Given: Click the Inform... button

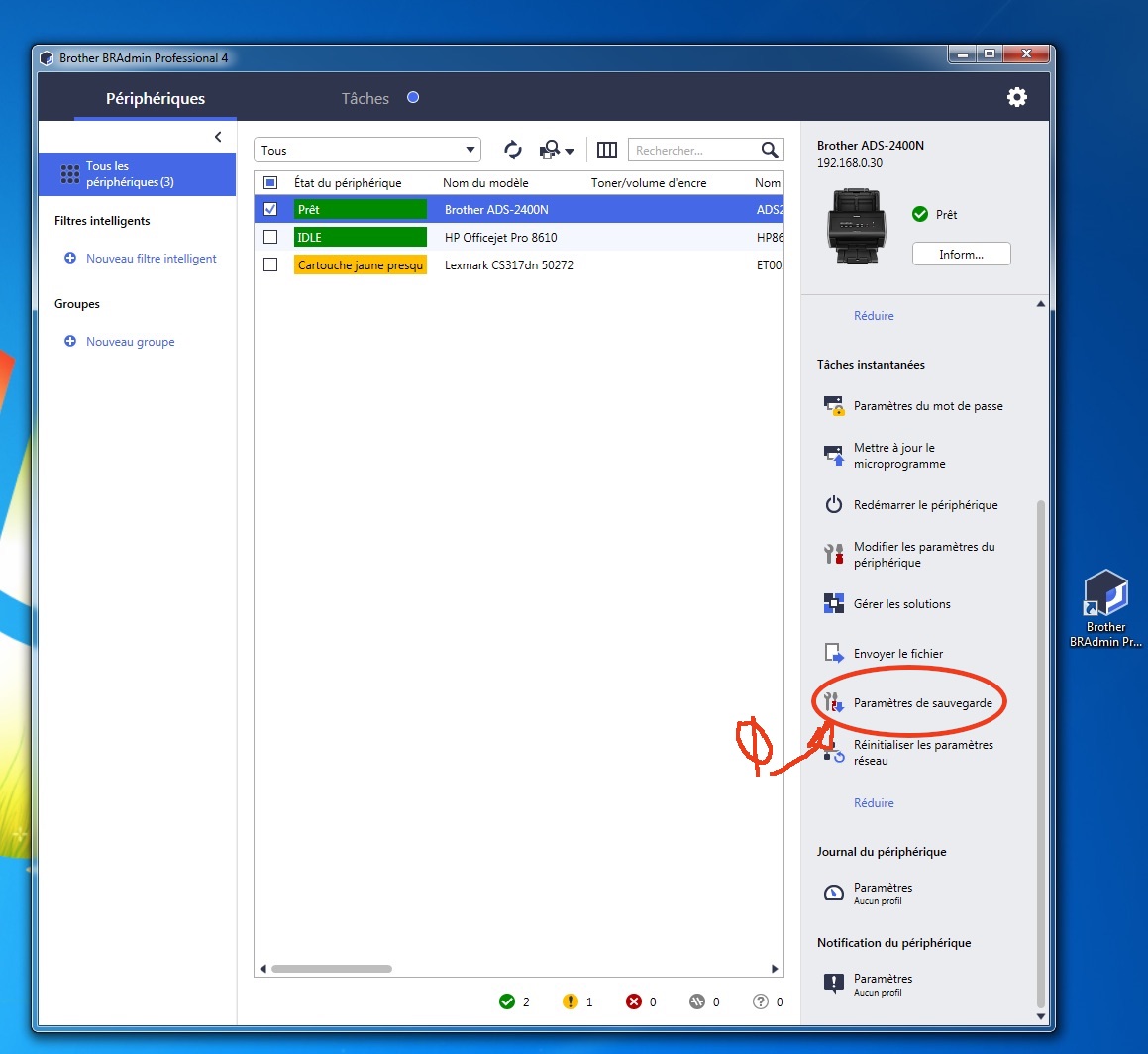Looking at the screenshot, I should [961, 255].
